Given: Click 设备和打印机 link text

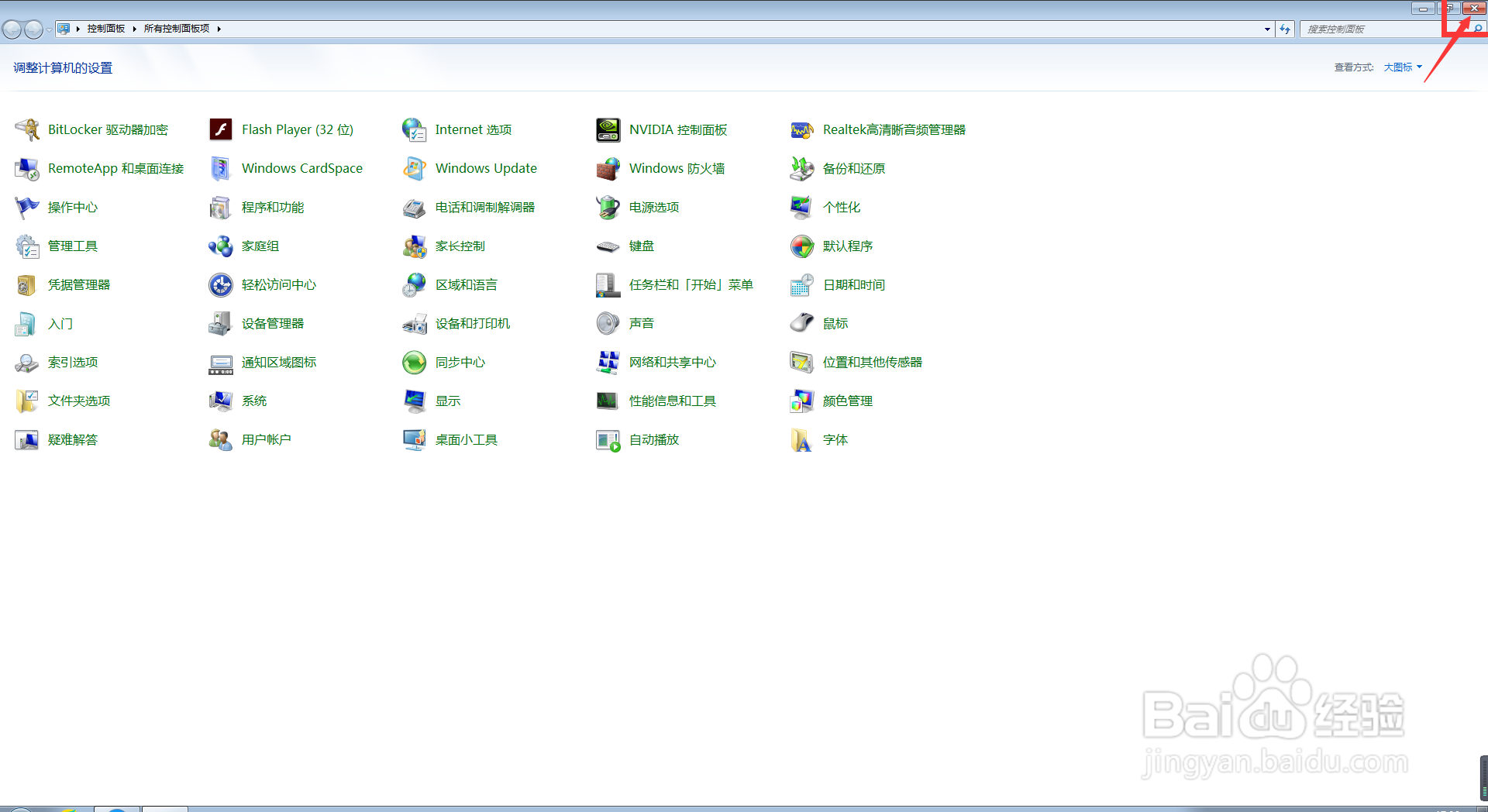Looking at the screenshot, I should click(473, 323).
